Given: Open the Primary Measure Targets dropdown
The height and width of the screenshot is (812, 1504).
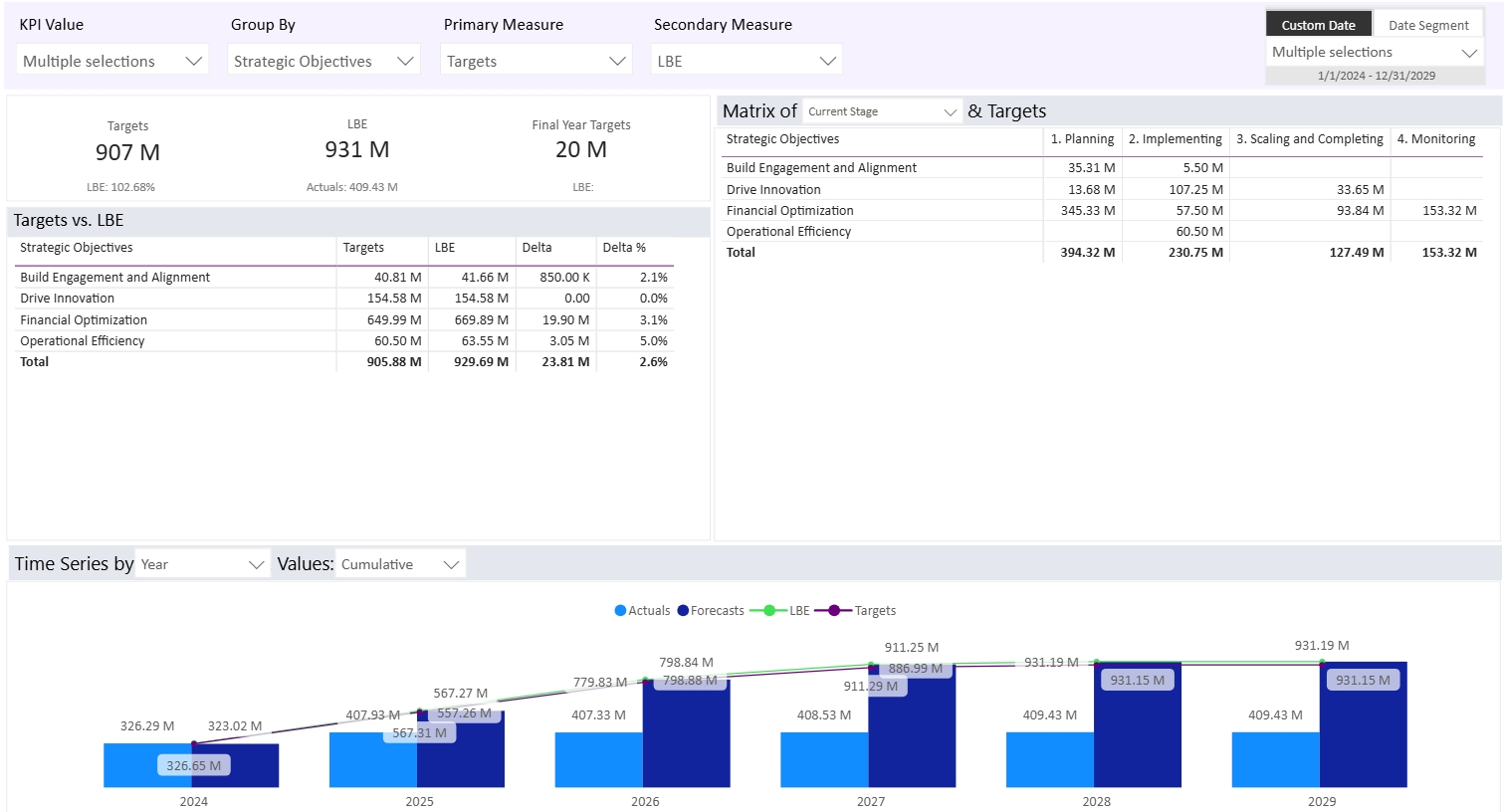Looking at the screenshot, I should click(537, 61).
